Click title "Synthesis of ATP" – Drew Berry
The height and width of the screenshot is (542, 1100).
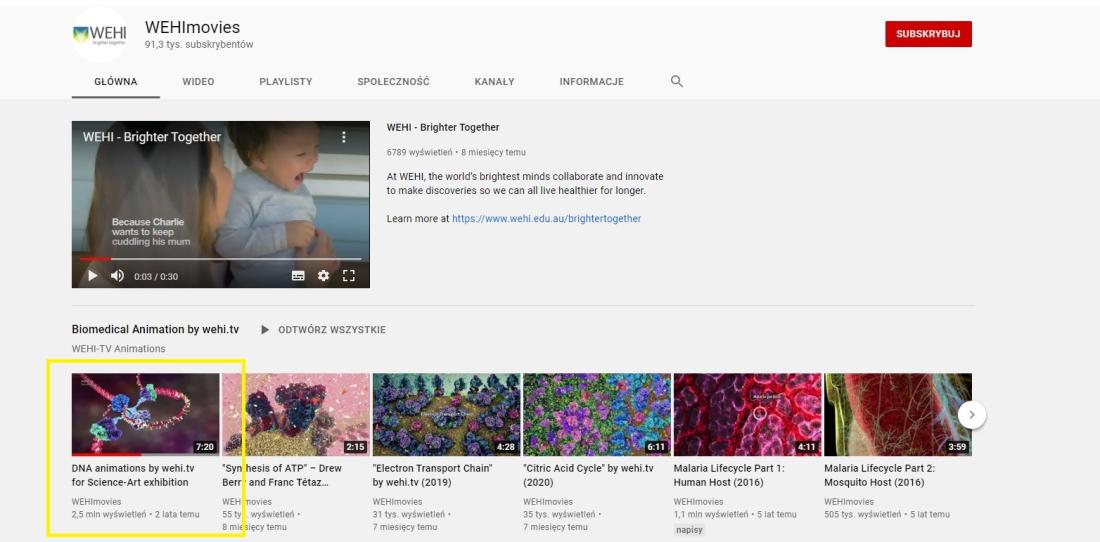[x=282, y=475]
